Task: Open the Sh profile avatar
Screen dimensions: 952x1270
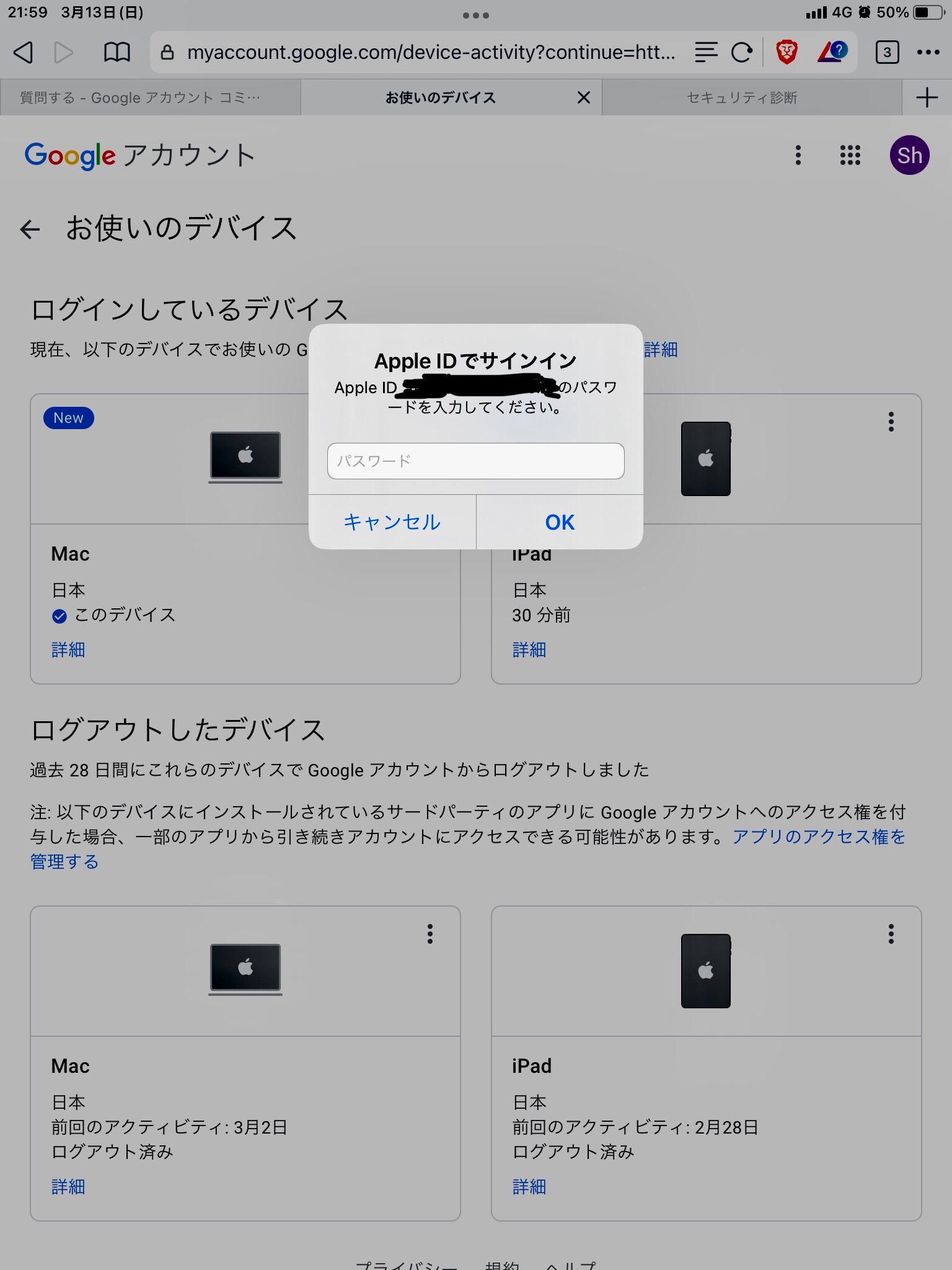Action: [x=909, y=155]
